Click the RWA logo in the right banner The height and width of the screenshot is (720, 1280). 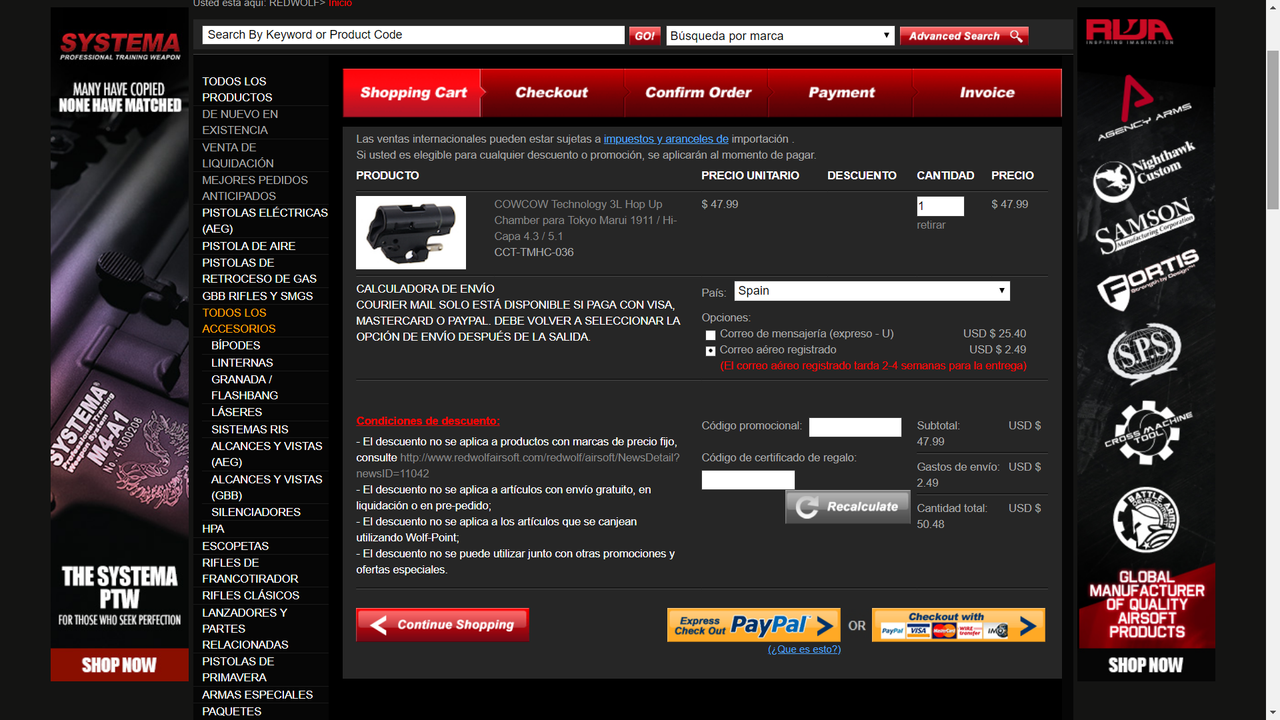coord(1127,33)
